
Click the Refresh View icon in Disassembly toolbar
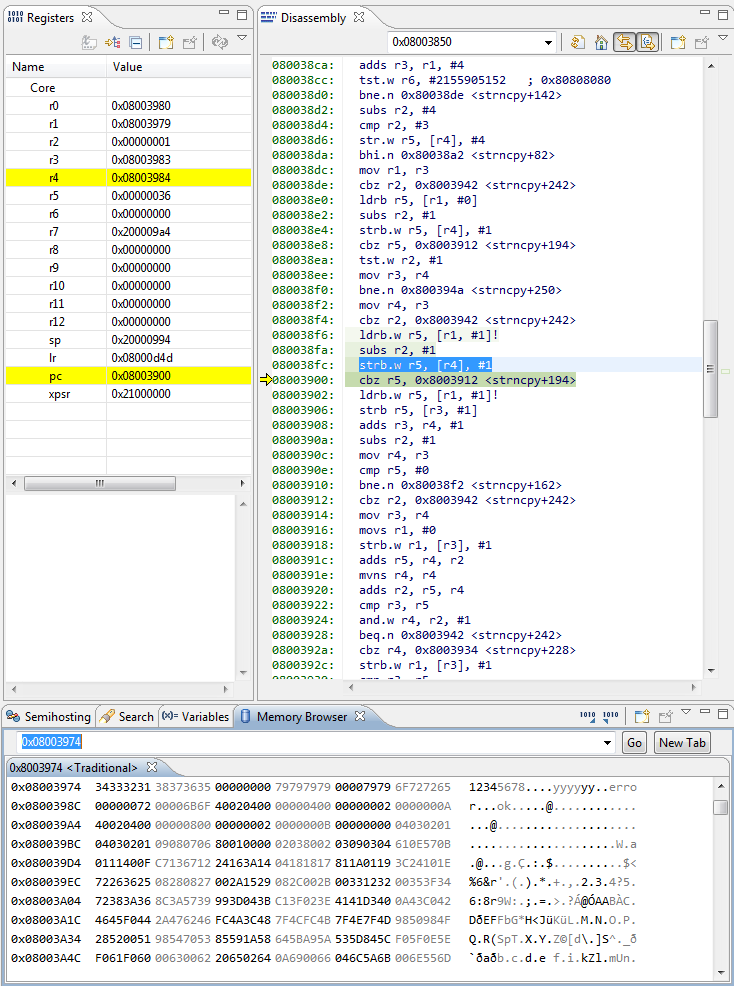pyautogui.click(x=577, y=42)
